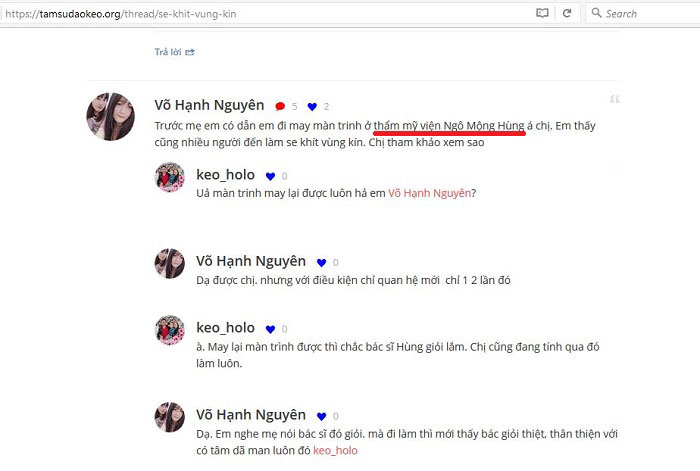Click the search magnifier icon
700x471 pixels.
596,13
